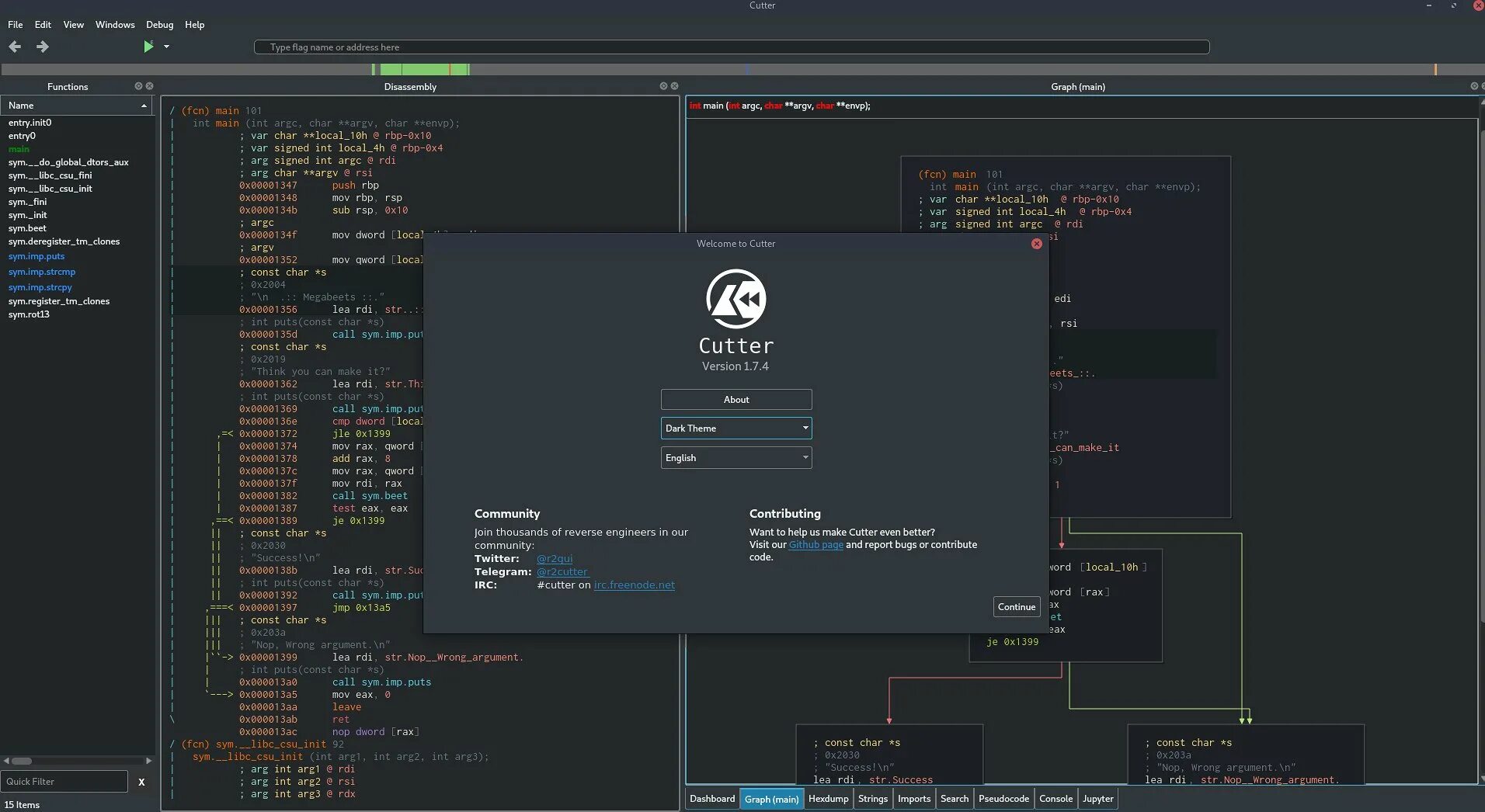This screenshot has width=1485, height=812.
Task: Open the English language dropdown
Action: pos(736,458)
